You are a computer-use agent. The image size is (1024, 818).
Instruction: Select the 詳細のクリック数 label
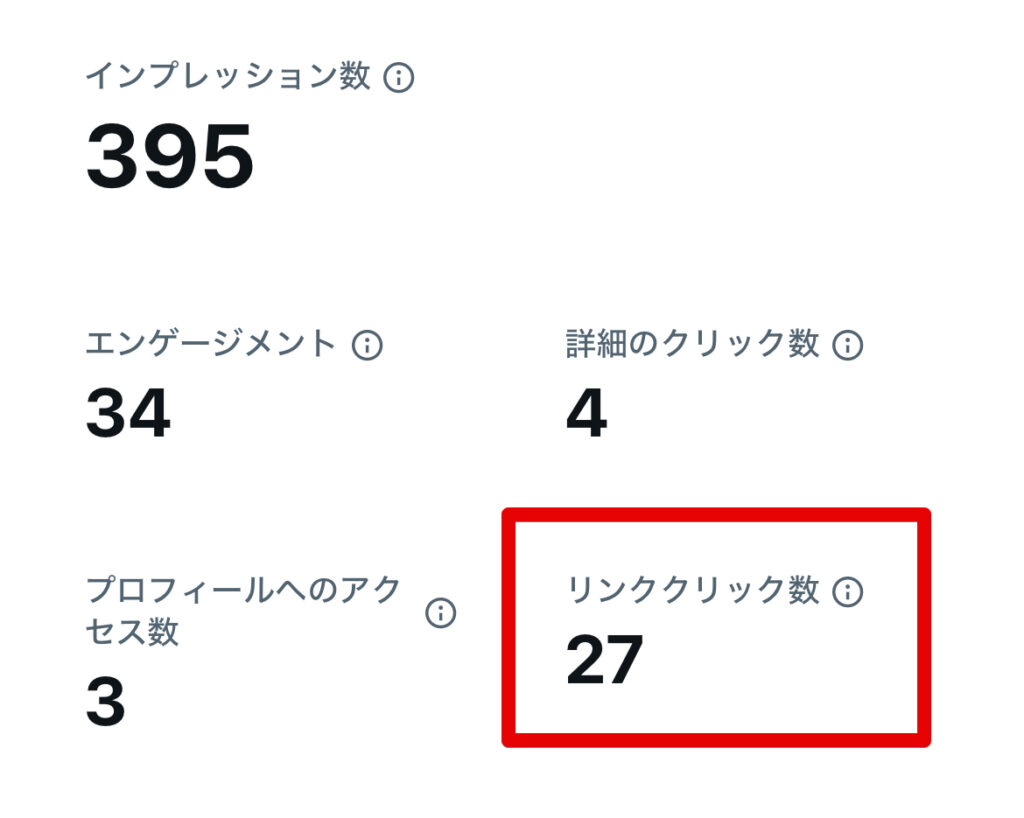[692, 345]
